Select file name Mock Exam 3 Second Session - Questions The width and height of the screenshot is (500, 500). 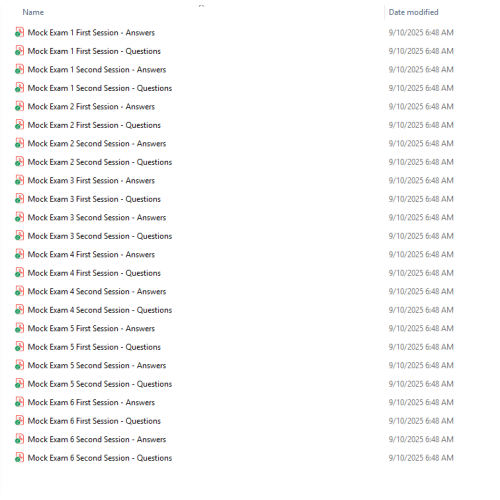pos(100,236)
